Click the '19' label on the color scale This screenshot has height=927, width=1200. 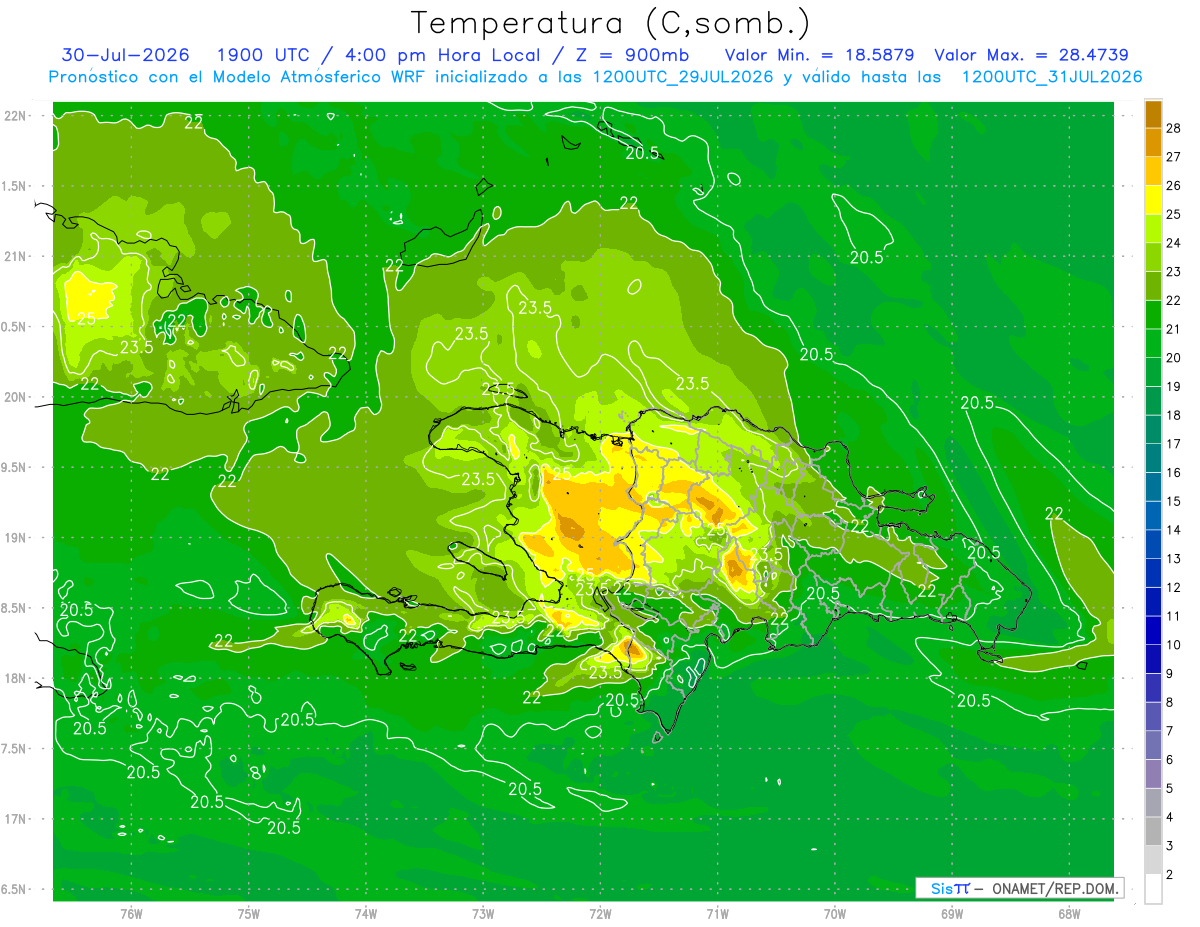[x=1174, y=386]
